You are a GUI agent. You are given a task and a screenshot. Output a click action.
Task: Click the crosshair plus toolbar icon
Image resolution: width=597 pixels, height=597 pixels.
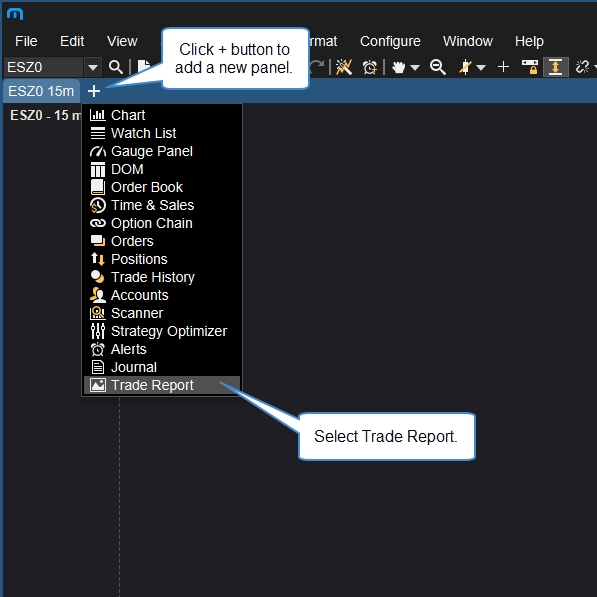503,67
